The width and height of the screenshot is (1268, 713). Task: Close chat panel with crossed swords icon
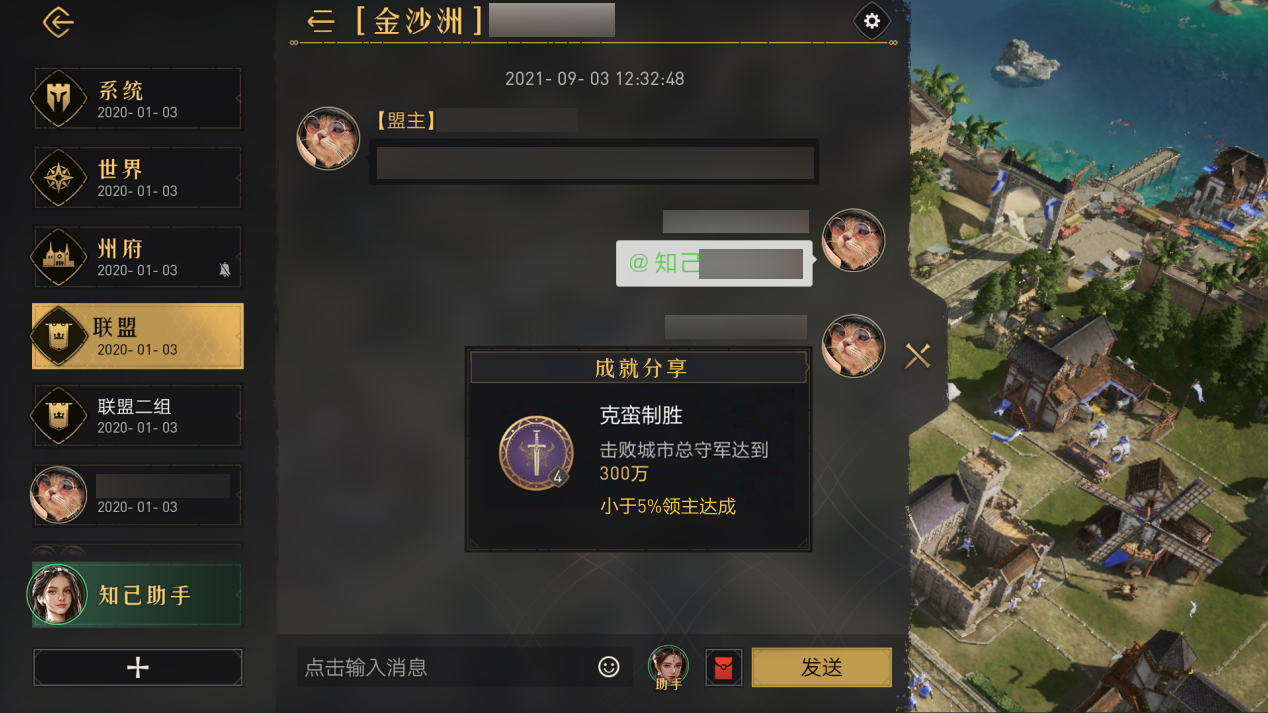(918, 355)
